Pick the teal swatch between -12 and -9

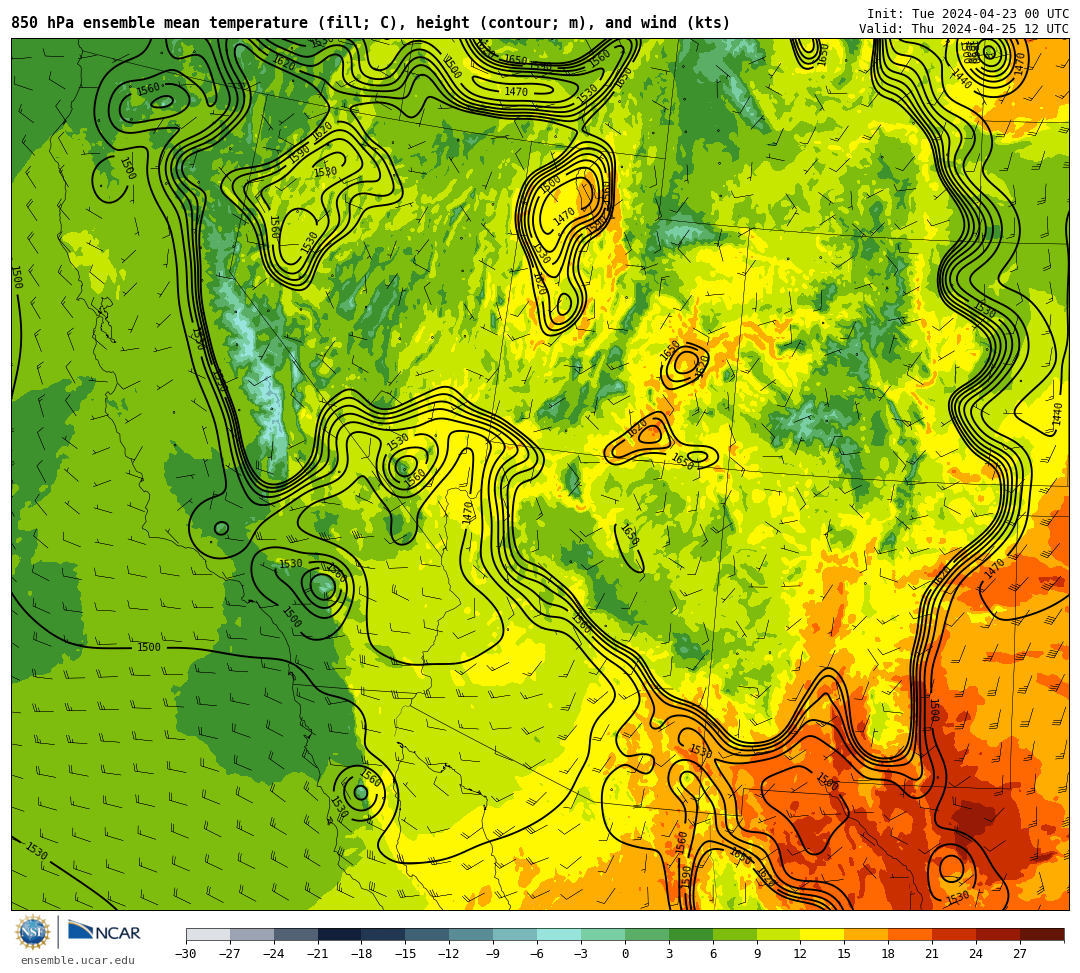point(472,934)
